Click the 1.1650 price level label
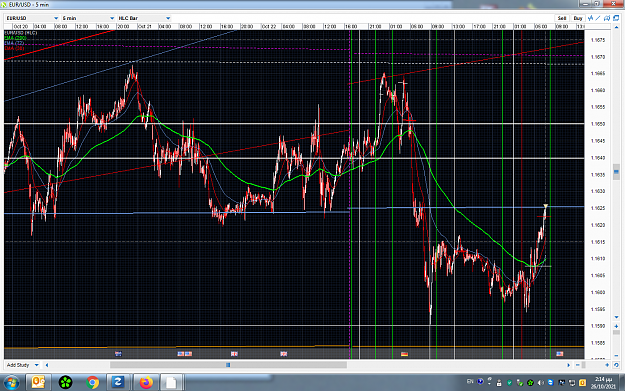The width and height of the screenshot is (625, 391). click(x=598, y=124)
